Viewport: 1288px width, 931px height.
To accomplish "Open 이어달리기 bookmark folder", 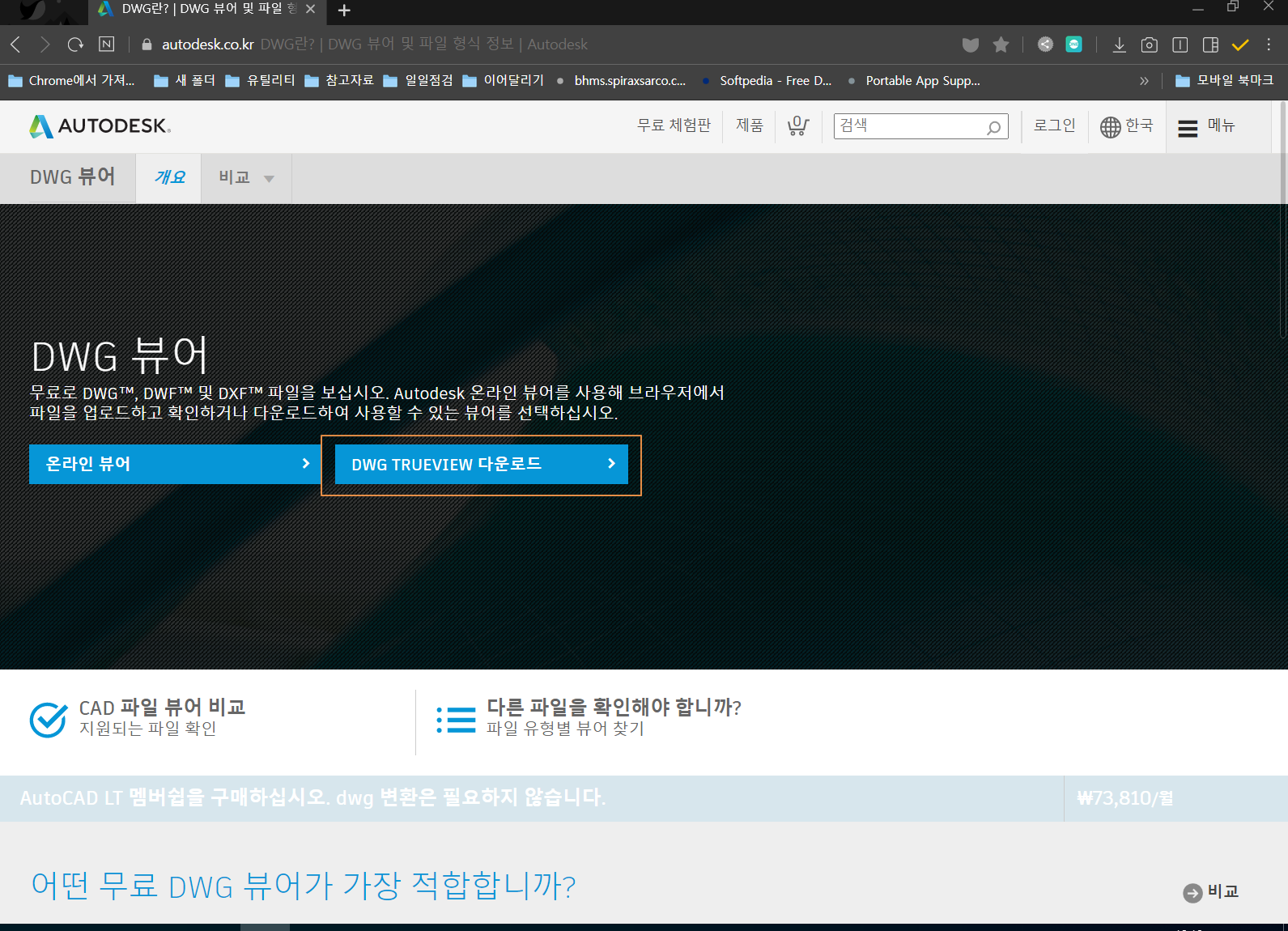I will (x=503, y=81).
